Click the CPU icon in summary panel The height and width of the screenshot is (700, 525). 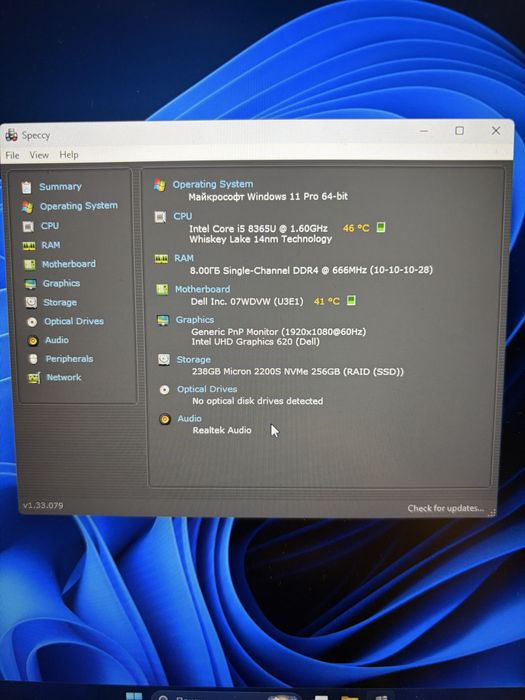click(160, 217)
